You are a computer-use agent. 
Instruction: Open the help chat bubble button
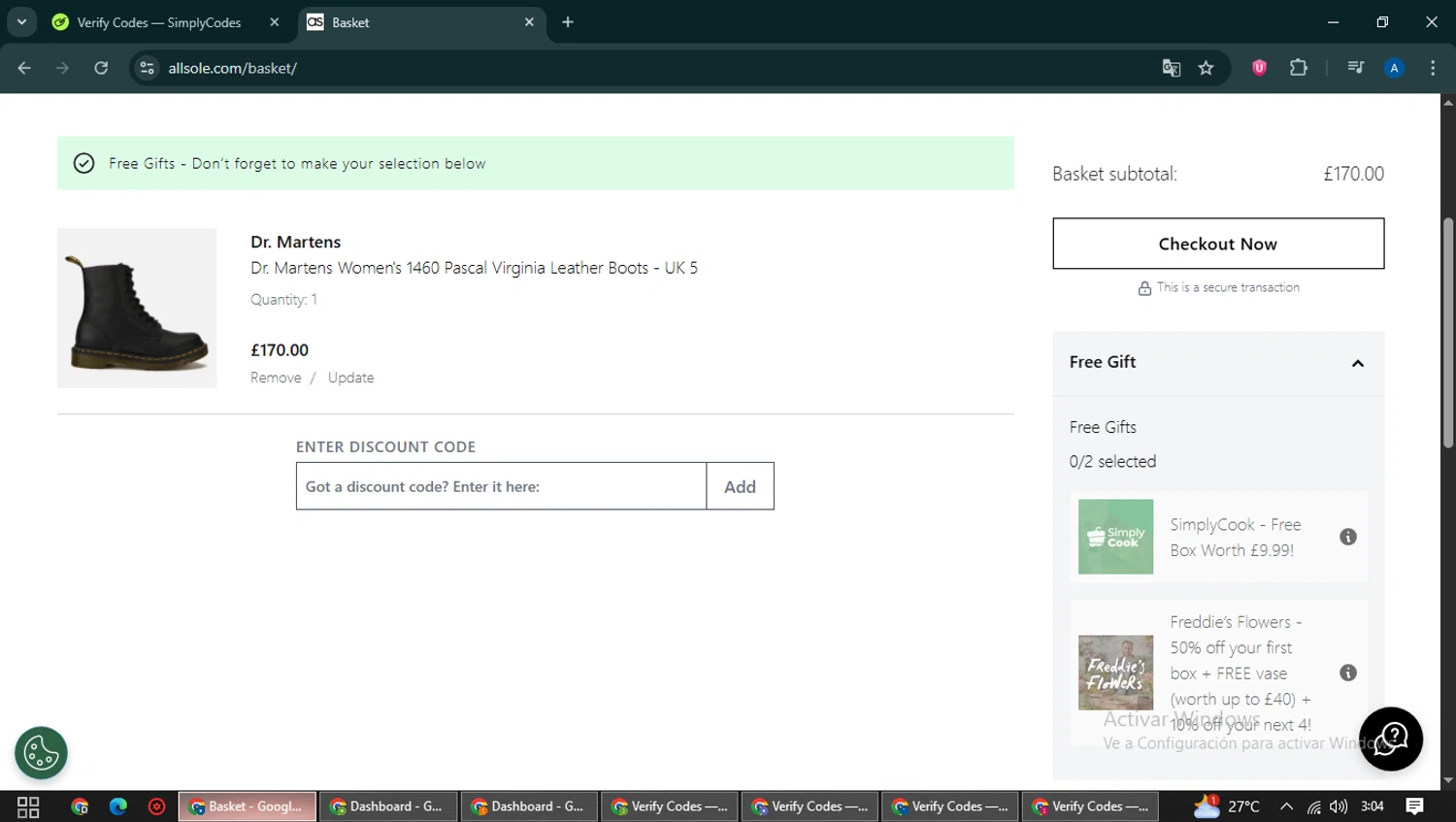coord(1390,739)
